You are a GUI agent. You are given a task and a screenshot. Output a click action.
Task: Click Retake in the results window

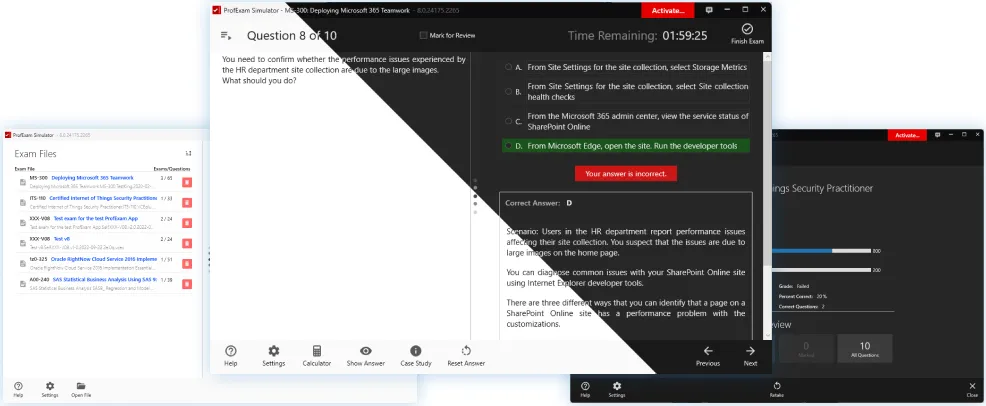click(777, 390)
